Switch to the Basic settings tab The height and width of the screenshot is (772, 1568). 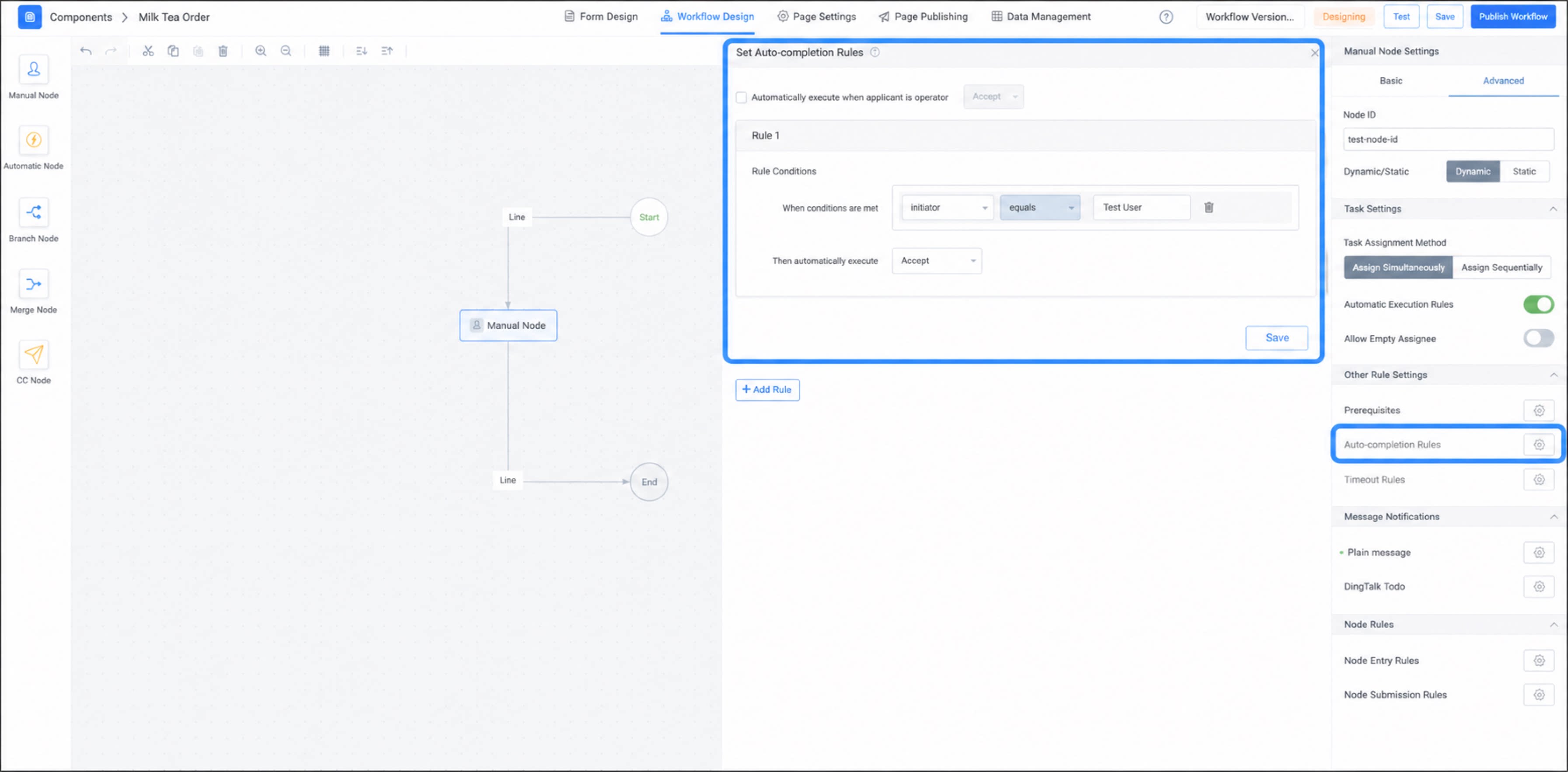point(1390,81)
